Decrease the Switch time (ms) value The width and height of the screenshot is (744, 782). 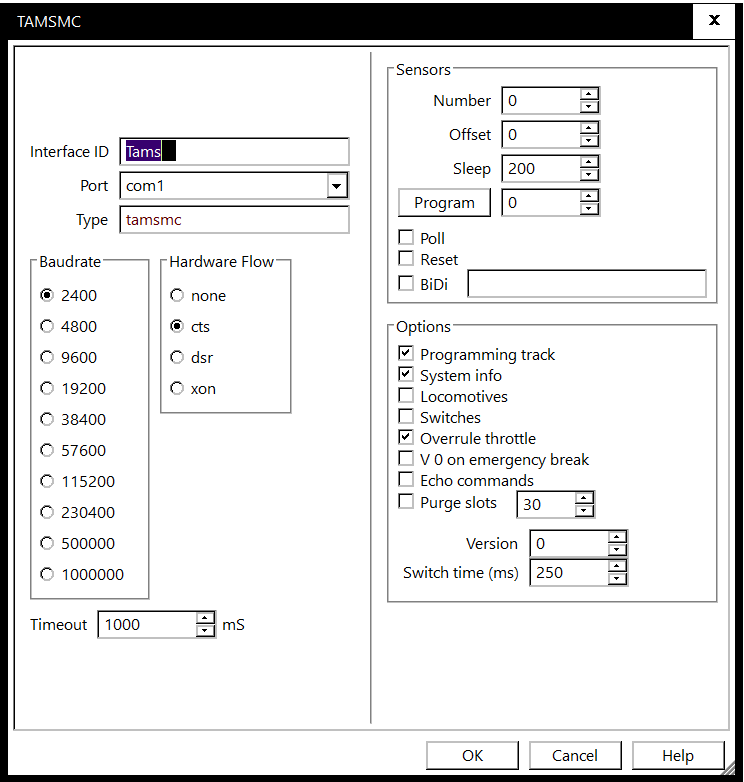pyautogui.click(x=617, y=579)
